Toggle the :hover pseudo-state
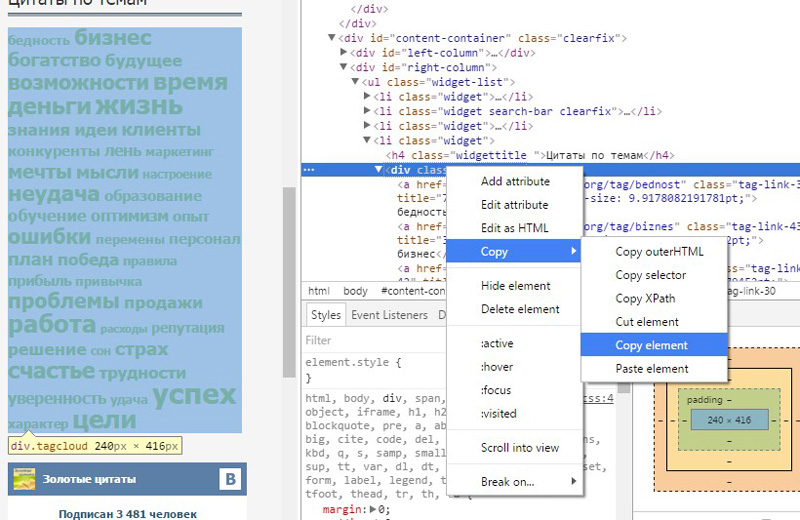Image resolution: width=800 pixels, height=520 pixels. (x=497, y=367)
